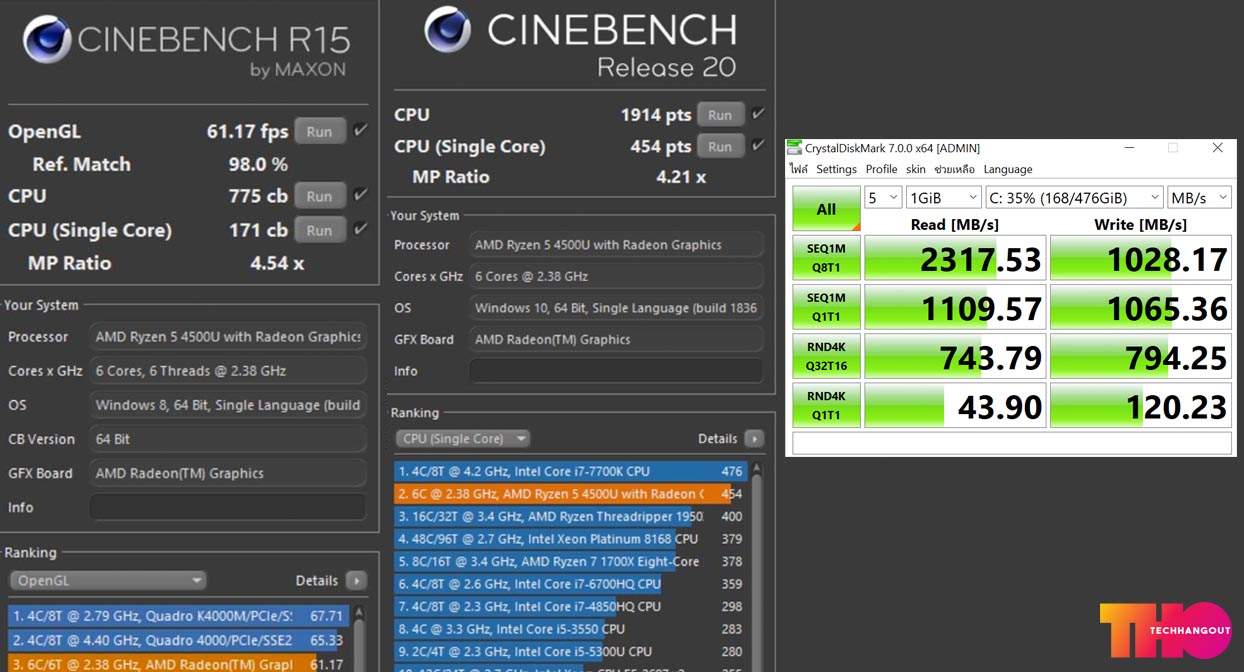This screenshot has height=672, width=1244.
Task: Toggle the CPU test checkbox in Cinebench R15
Action: pos(360,194)
